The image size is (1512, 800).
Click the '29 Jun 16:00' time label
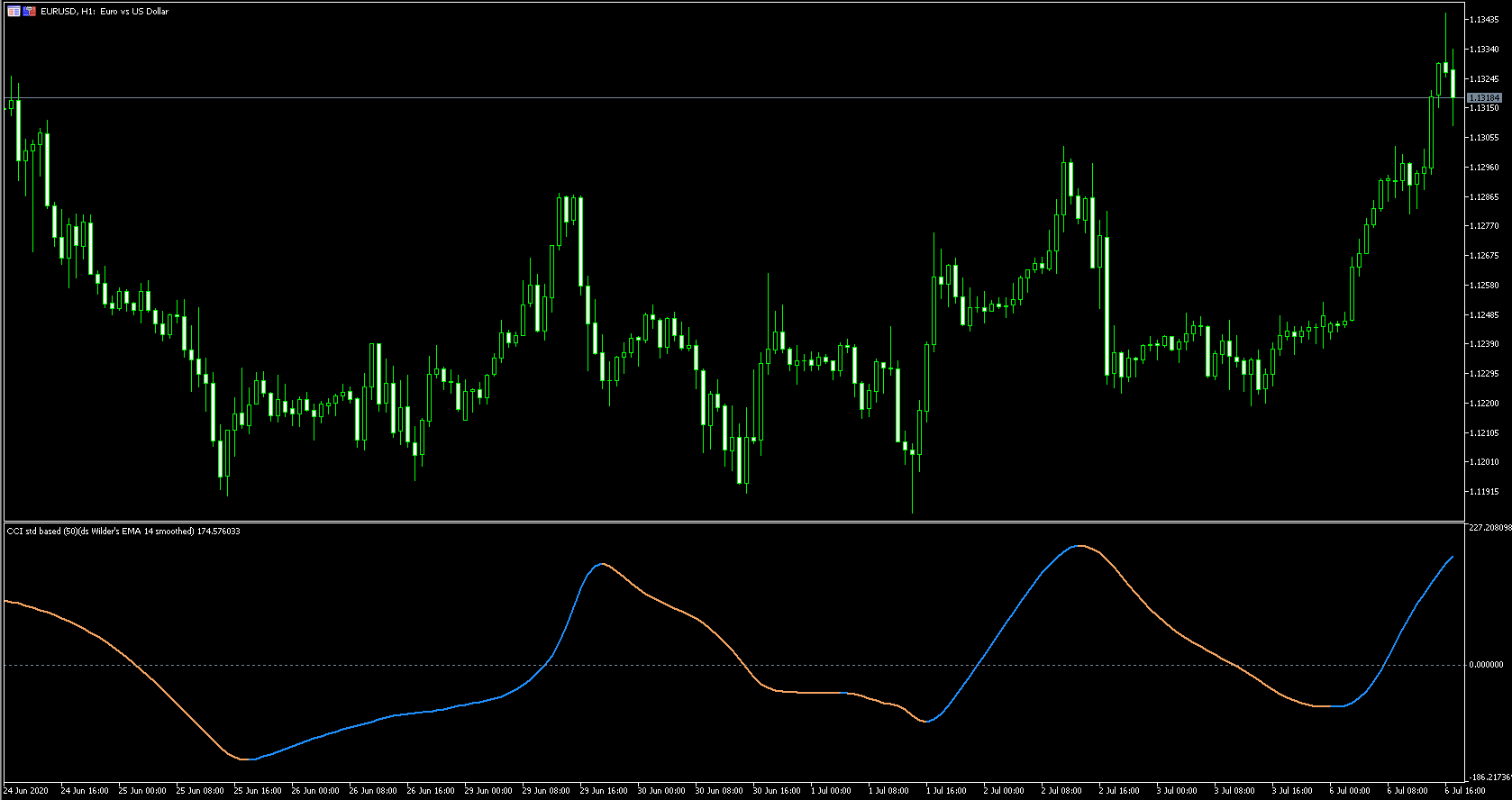[604, 791]
